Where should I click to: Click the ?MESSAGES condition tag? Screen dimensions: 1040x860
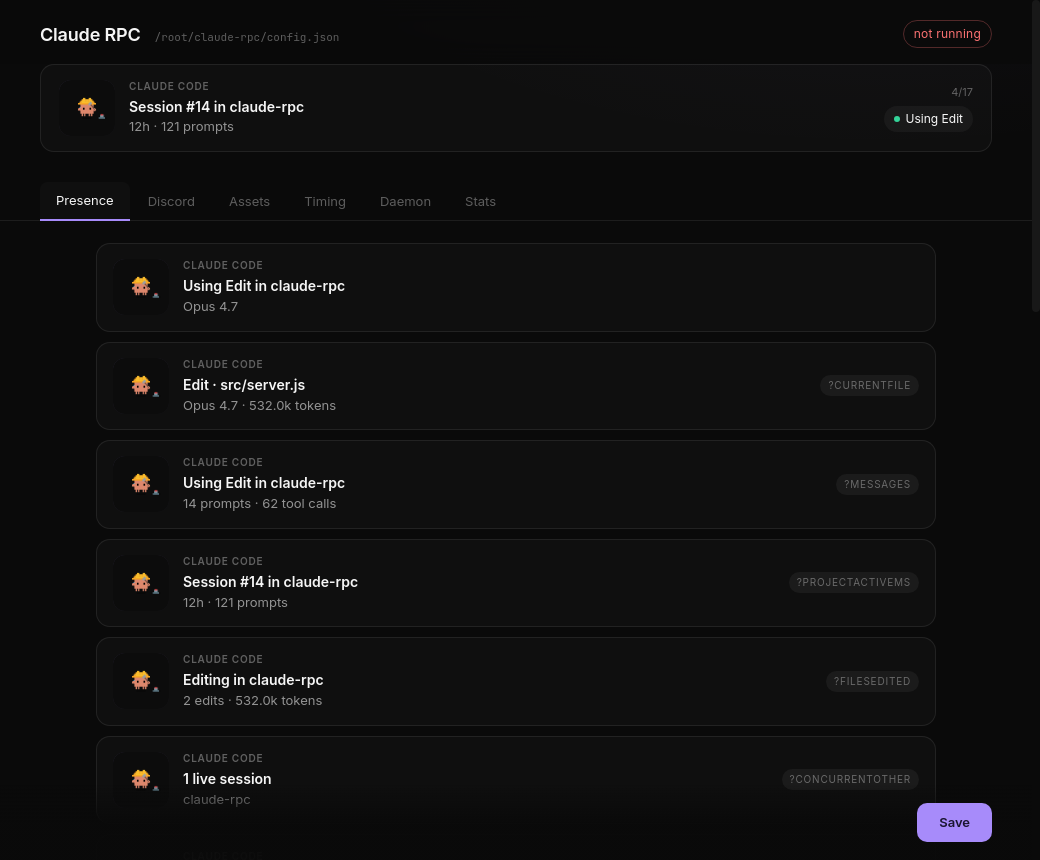[877, 484]
